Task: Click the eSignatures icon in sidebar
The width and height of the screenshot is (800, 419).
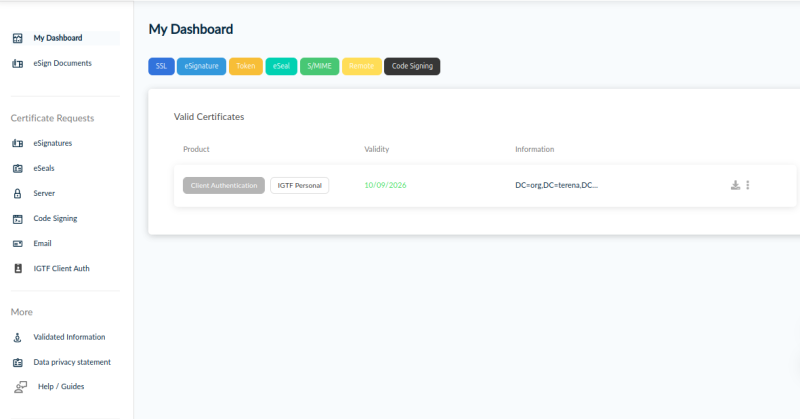Action: point(17,143)
